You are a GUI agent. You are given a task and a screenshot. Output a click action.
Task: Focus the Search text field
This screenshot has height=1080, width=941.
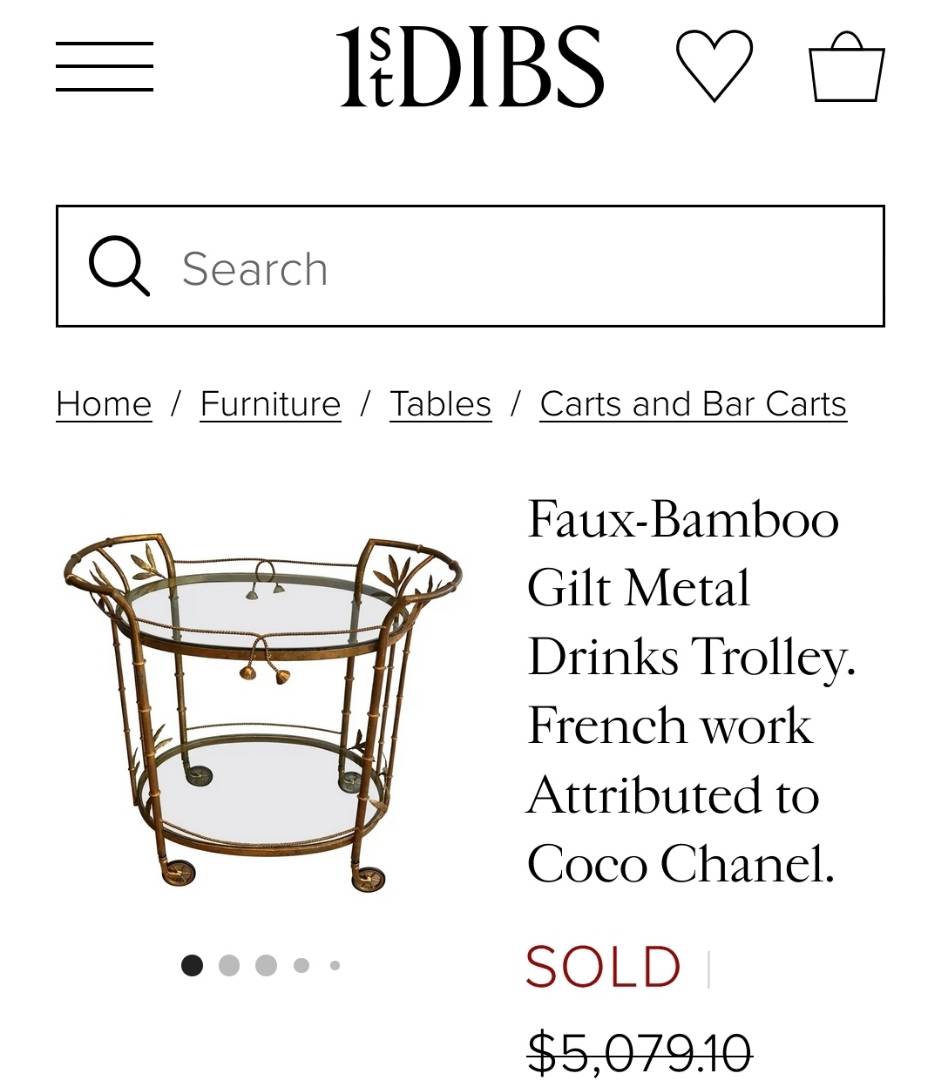click(520, 268)
